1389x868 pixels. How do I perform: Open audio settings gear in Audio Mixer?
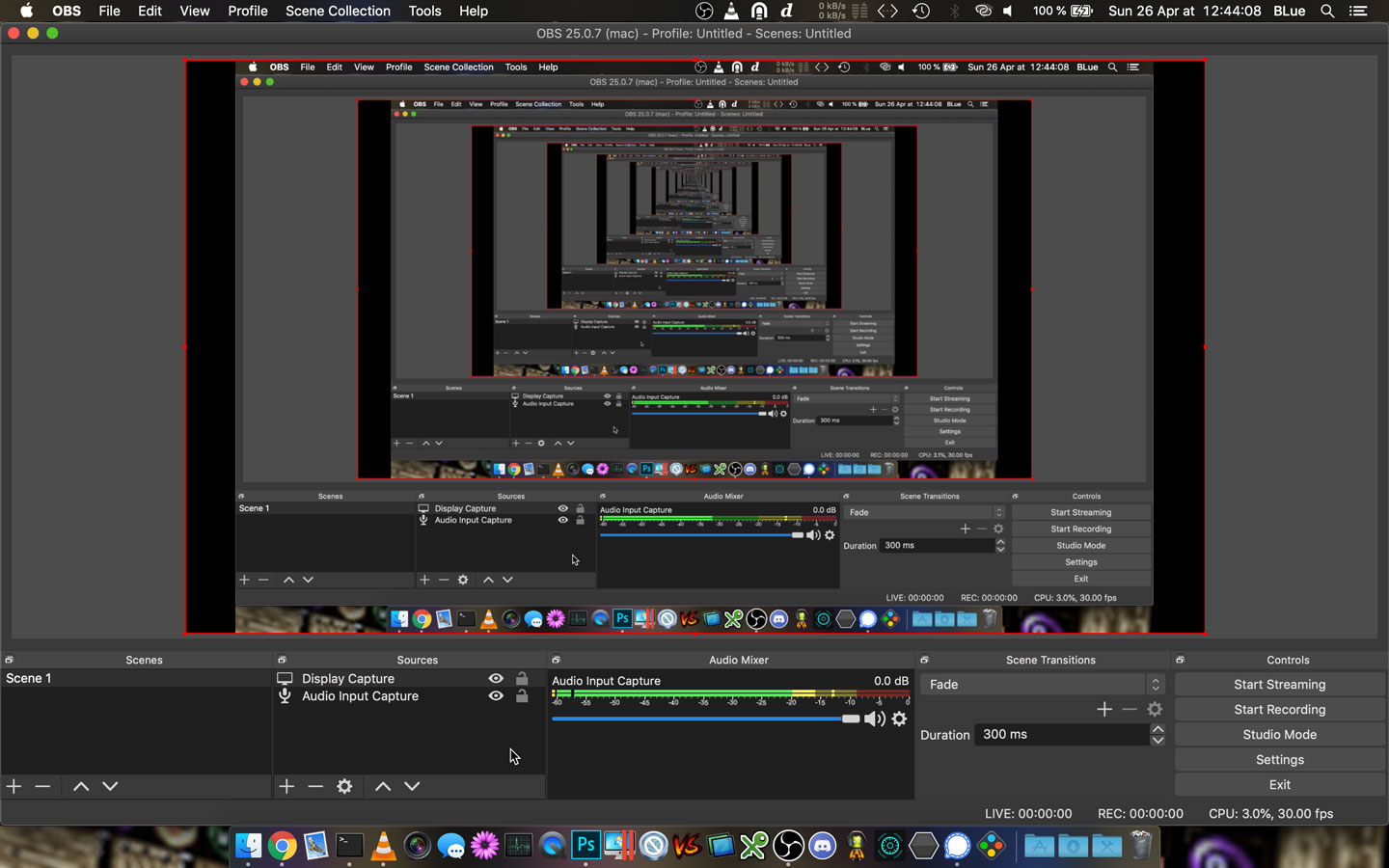click(x=899, y=719)
